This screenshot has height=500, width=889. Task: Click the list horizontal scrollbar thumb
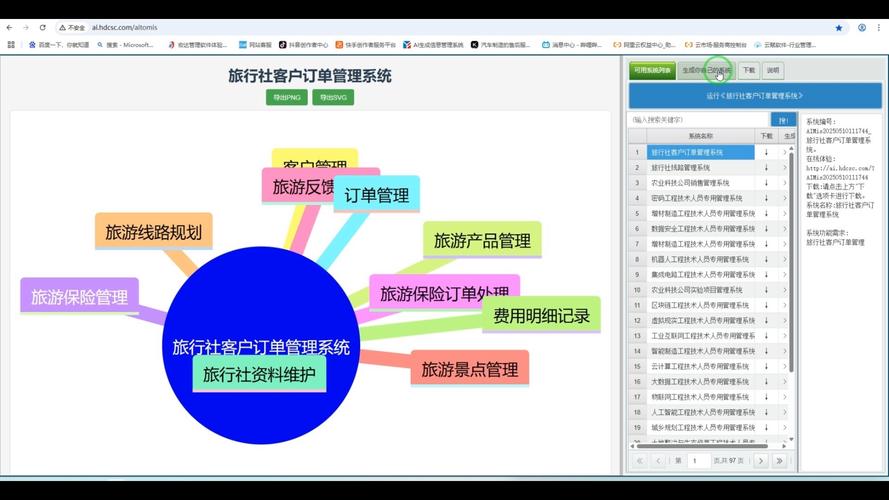tap(700, 446)
